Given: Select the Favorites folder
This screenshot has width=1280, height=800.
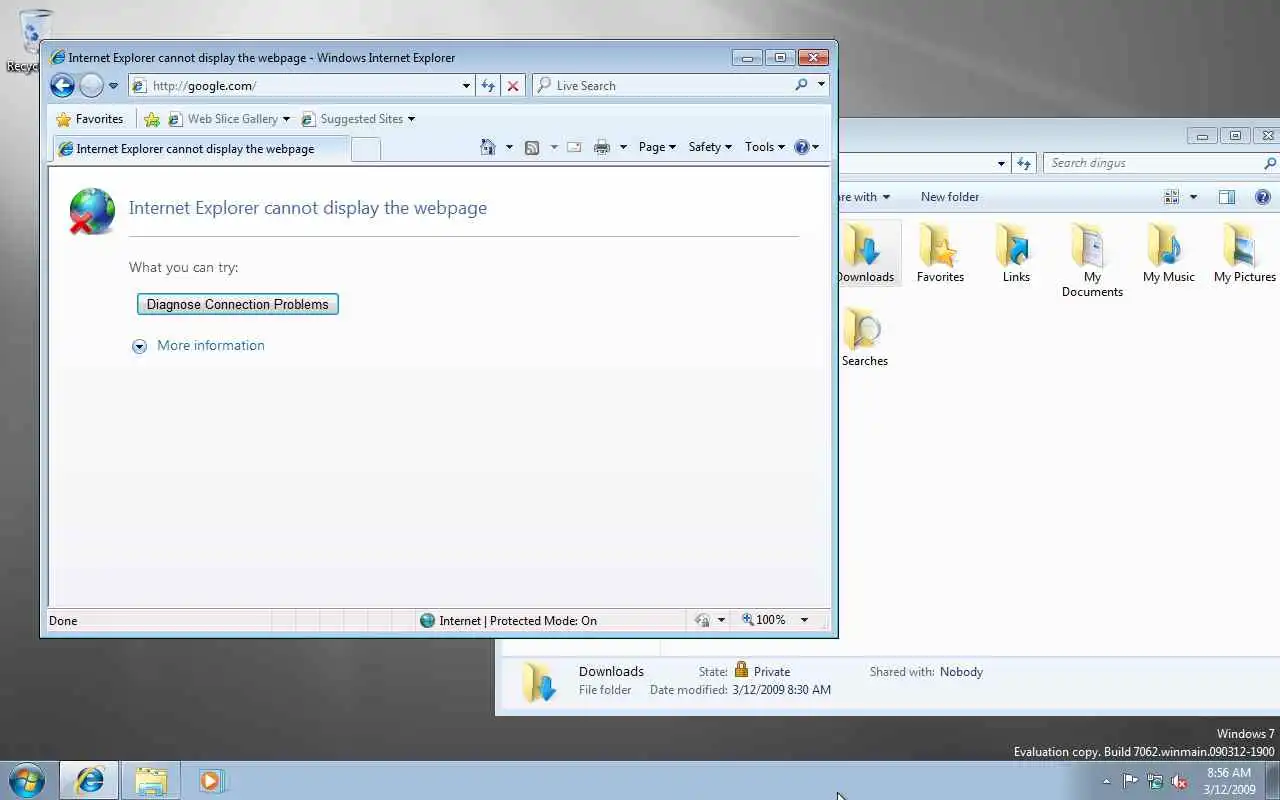Looking at the screenshot, I should tap(940, 253).
